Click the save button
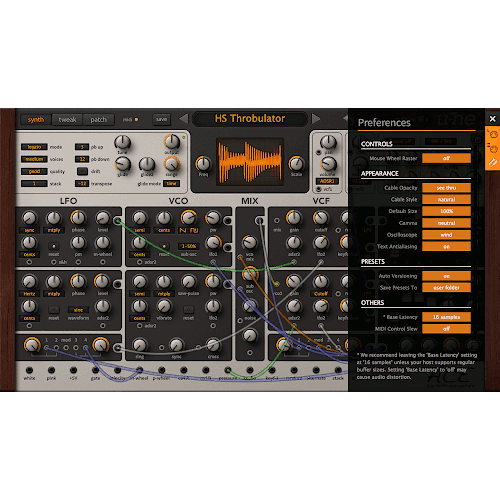The width and height of the screenshot is (500, 500). (161, 119)
